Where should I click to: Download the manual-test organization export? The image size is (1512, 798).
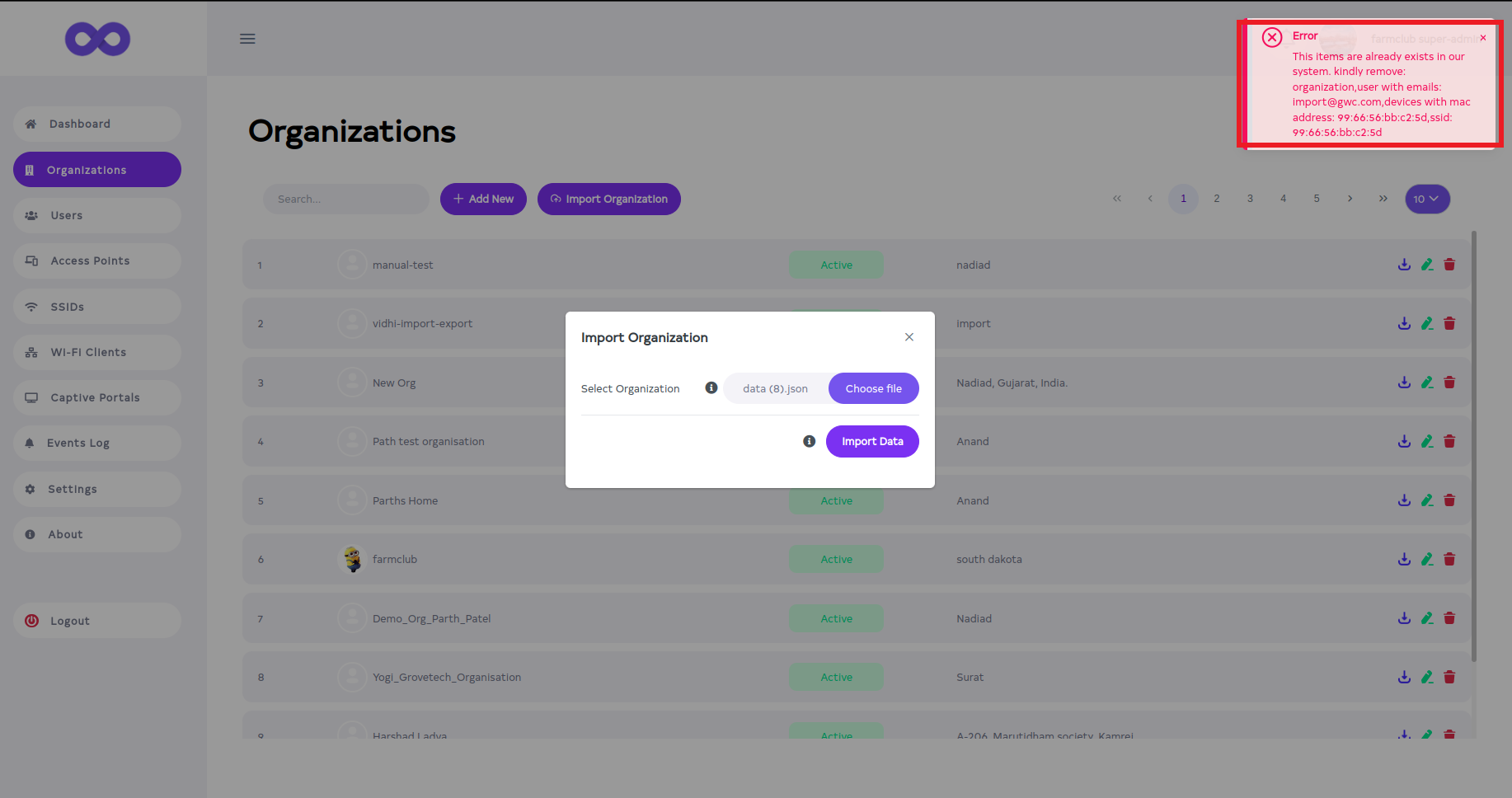tap(1404, 265)
